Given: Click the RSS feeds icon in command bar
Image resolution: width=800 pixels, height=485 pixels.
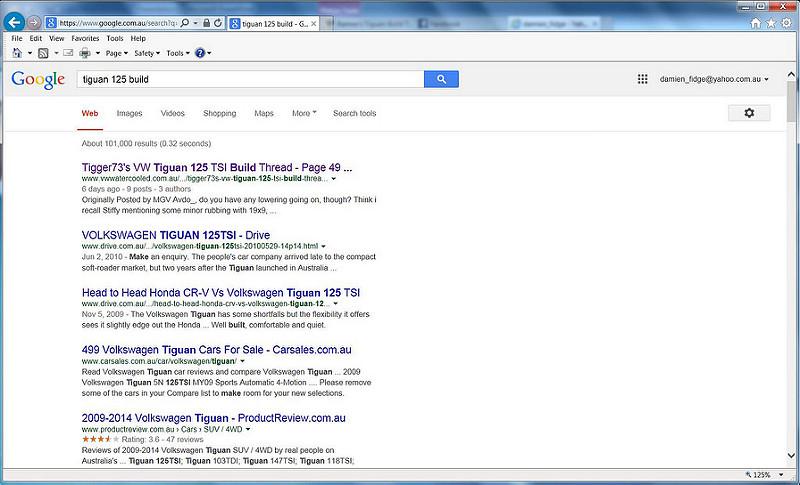Looking at the screenshot, I should click(43, 53).
